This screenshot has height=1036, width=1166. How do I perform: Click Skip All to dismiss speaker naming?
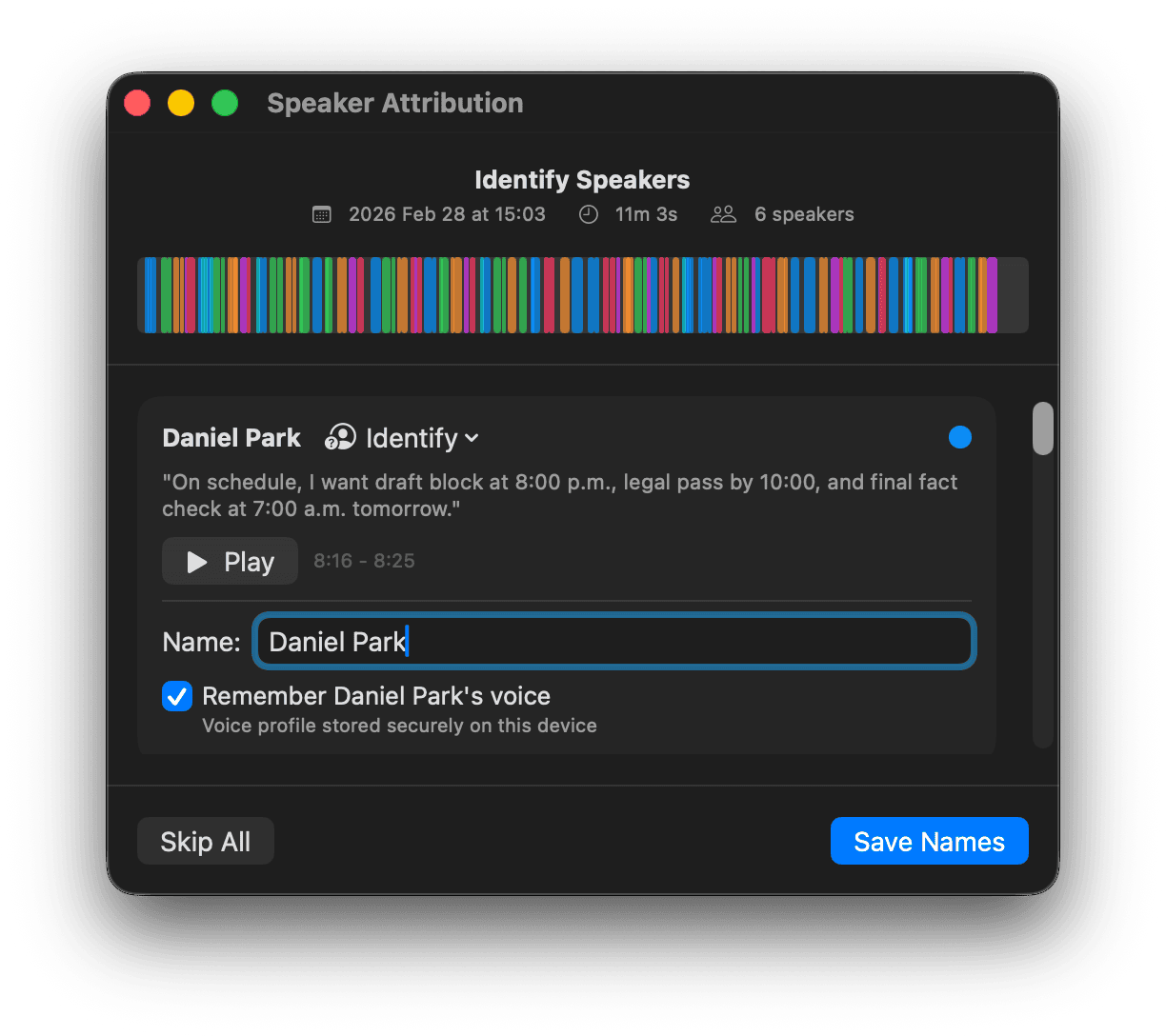(x=205, y=841)
